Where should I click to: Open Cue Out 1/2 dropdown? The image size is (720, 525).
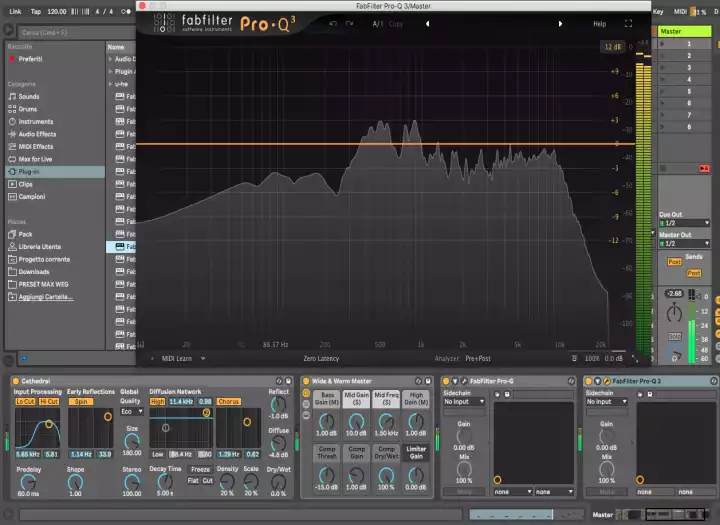[x=685, y=223]
